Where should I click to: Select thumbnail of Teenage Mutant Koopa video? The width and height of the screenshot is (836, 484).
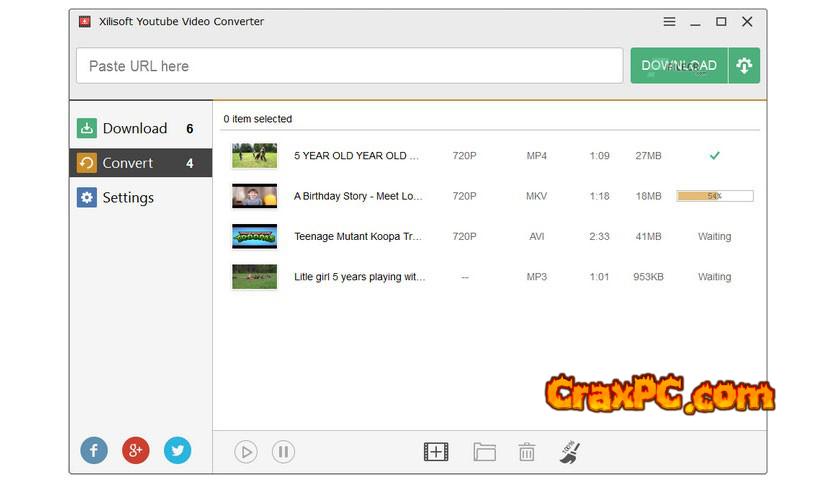coord(254,236)
